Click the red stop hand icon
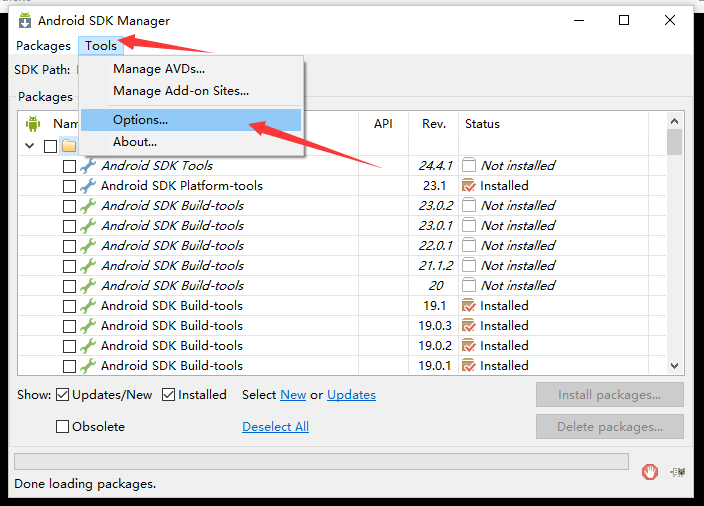Image resolution: width=704 pixels, height=506 pixels. click(650, 471)
